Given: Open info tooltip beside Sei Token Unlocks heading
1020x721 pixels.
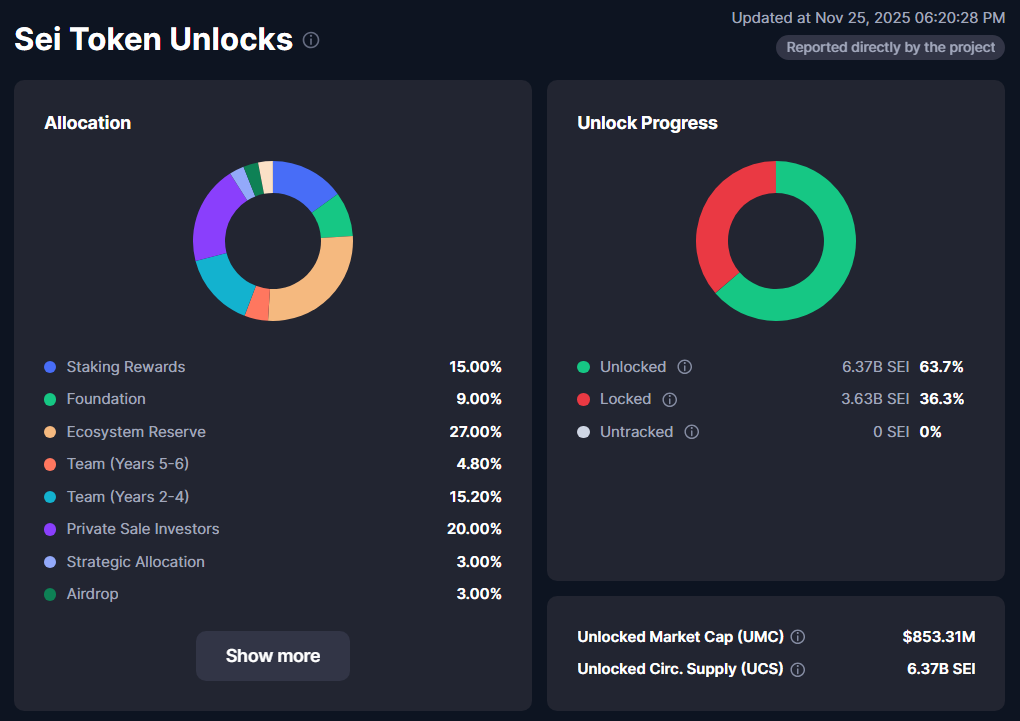Looking at the screenshot, I should tap(310, 40).
